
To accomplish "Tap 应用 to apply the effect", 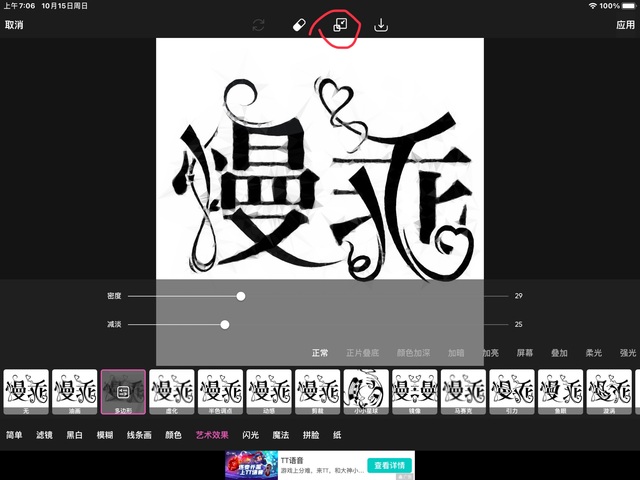I will [625, 25].
